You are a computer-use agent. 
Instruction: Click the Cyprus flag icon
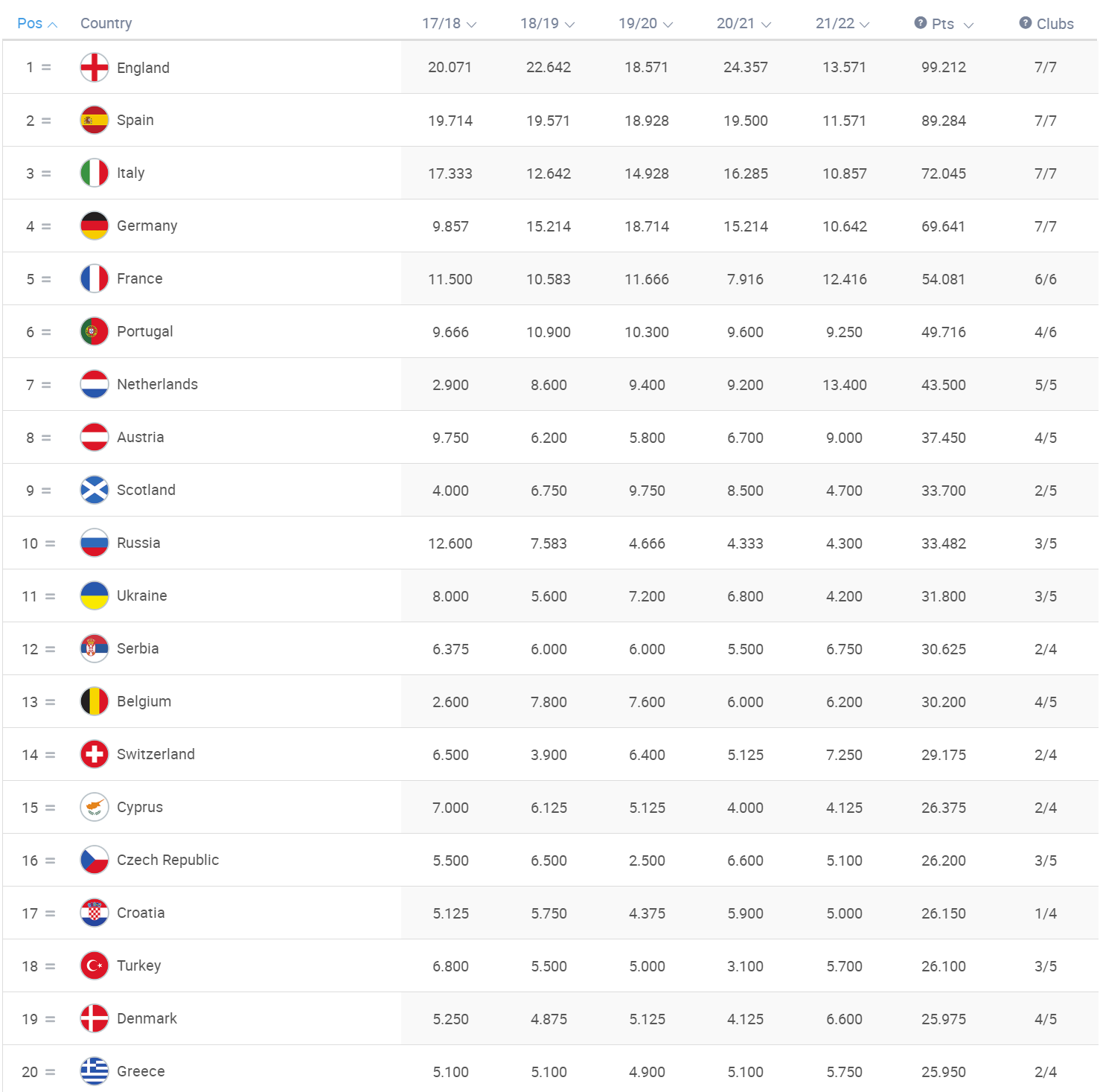coord(95,808)
